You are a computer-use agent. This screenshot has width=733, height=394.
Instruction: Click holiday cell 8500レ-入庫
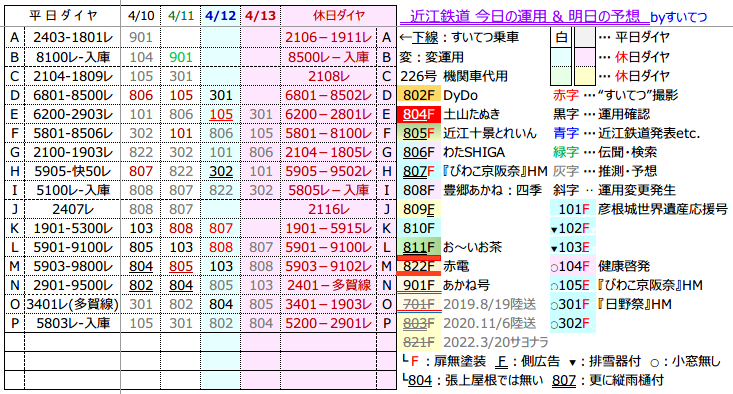pyautogui.click(x=329, y=57)
